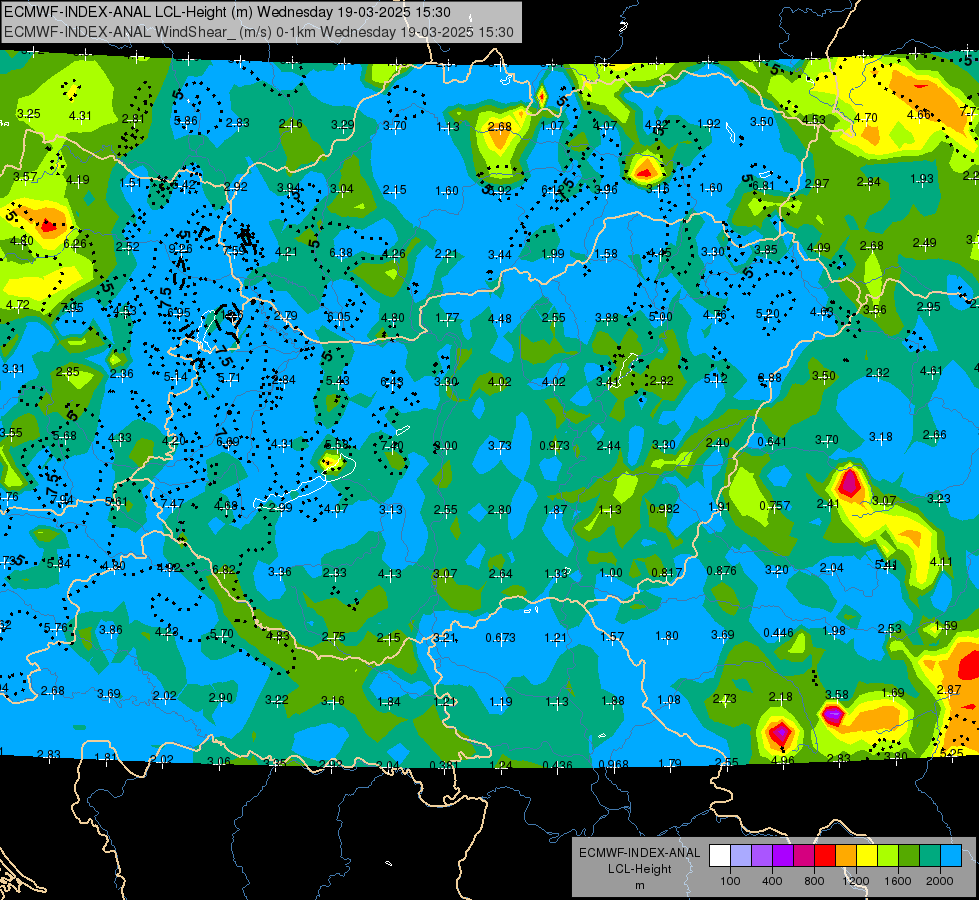Click the unit label 'm' in the legend
Image resolution: width=979 pixels, height=900 pixels.
click(639, 885)
